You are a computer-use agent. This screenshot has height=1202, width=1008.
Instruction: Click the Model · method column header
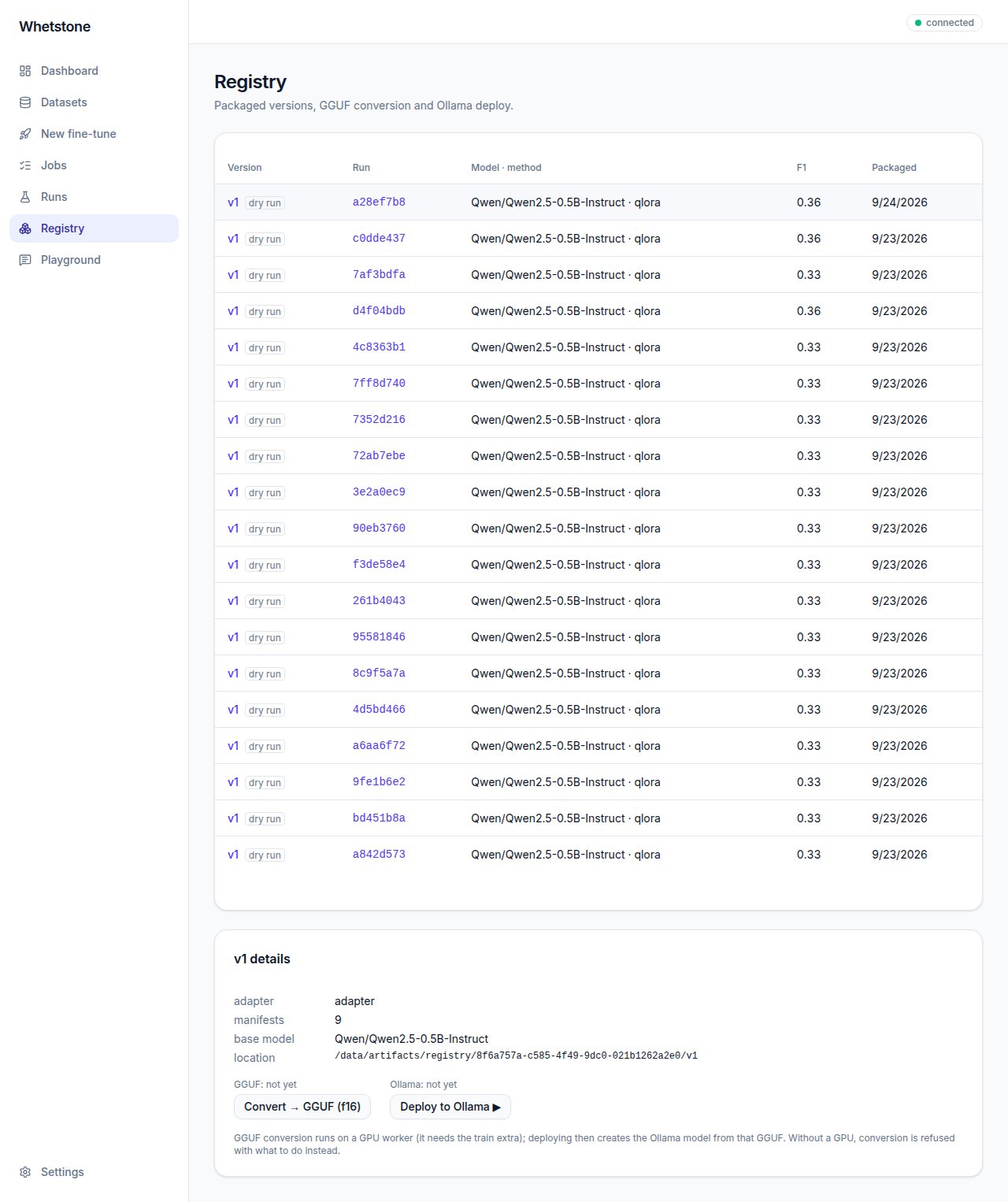coord(506,168)
